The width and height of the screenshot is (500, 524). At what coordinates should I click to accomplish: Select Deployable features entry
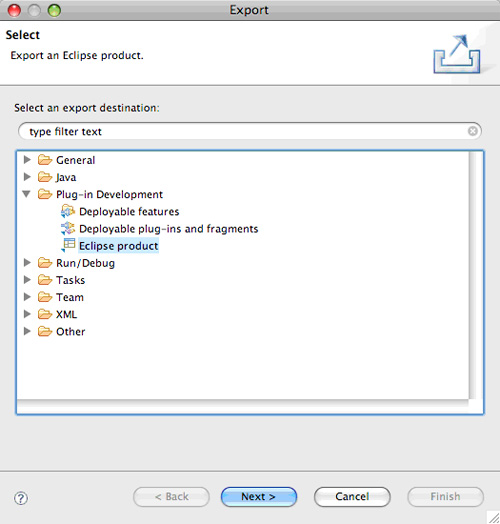129,212
